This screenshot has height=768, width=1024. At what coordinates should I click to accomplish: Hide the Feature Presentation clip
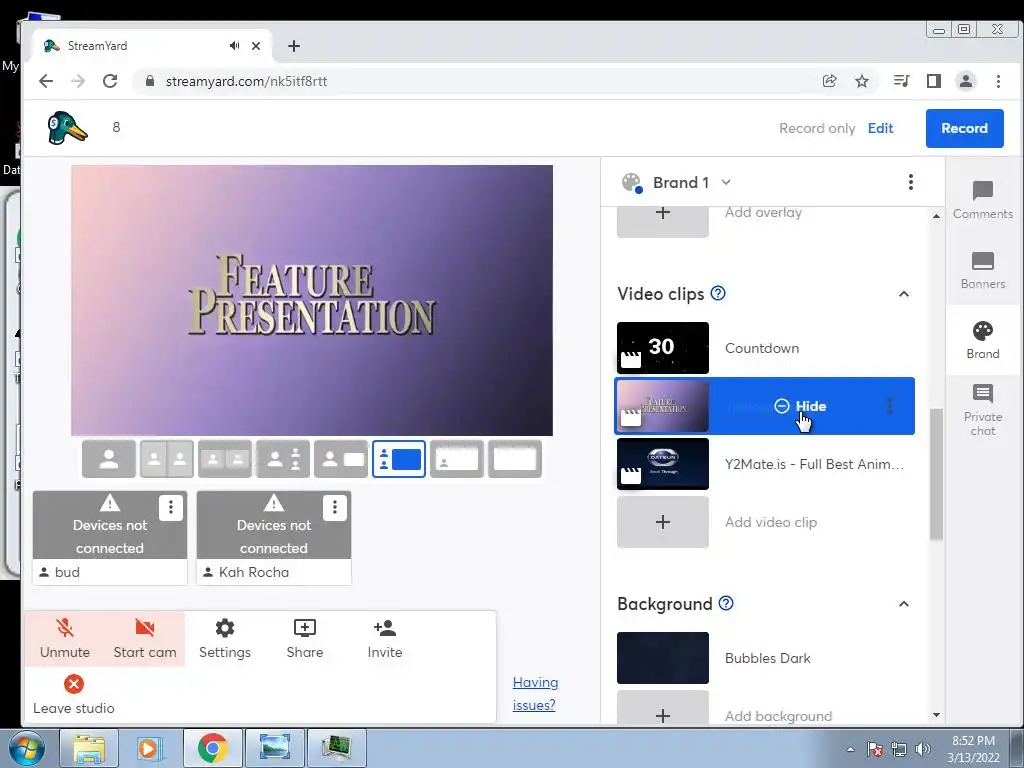coord(801,406)
